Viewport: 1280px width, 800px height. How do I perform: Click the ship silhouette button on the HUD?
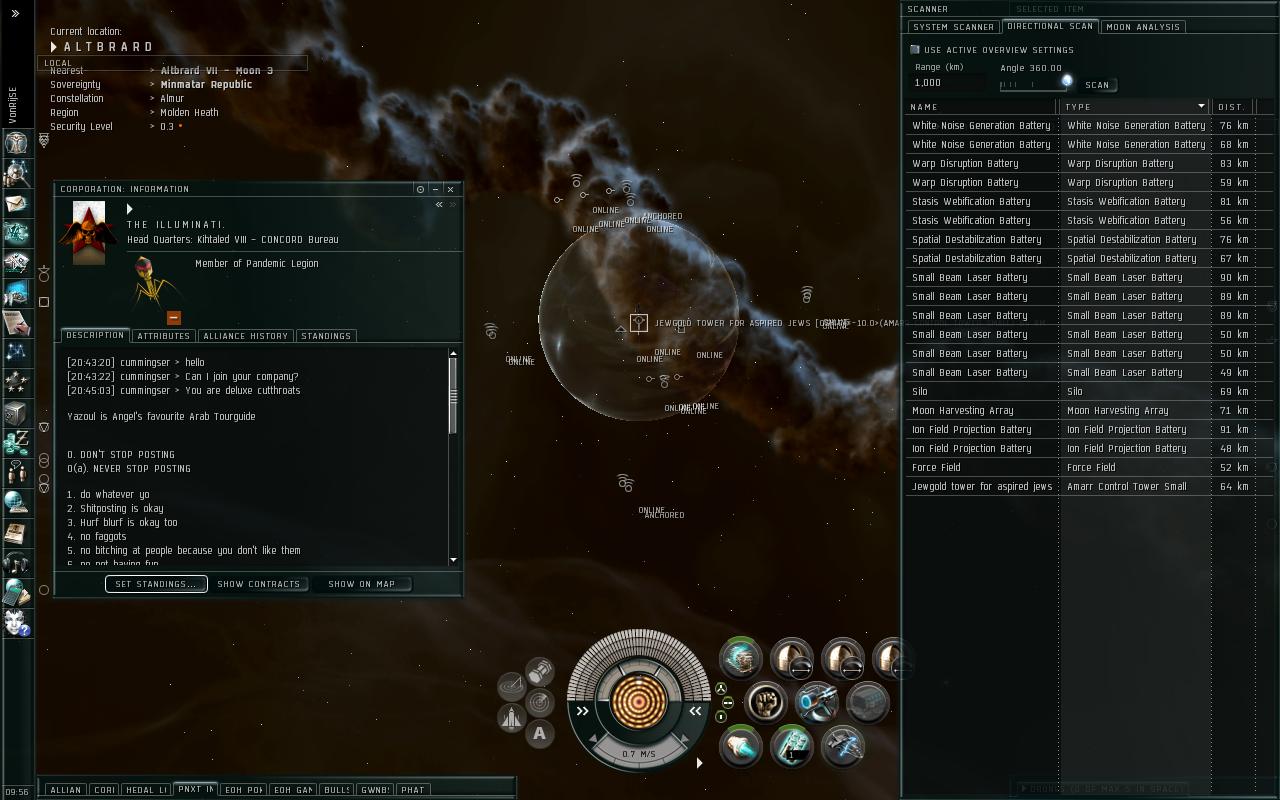click(x=512, y=718)
